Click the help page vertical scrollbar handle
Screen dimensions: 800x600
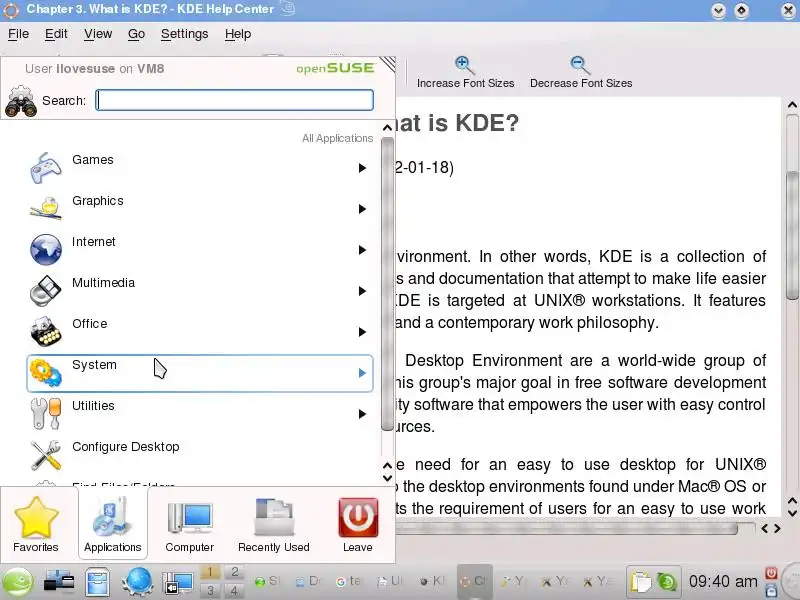click(792, 235)
